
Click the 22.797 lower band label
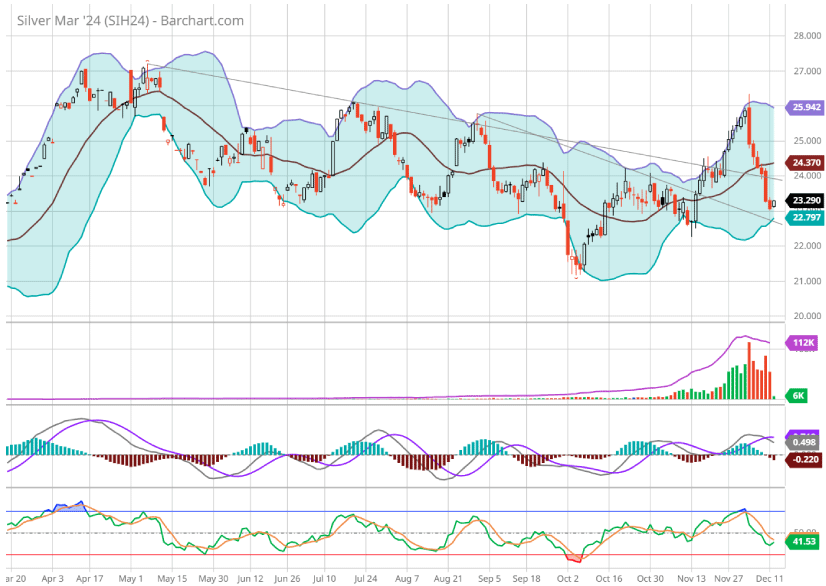805,217
